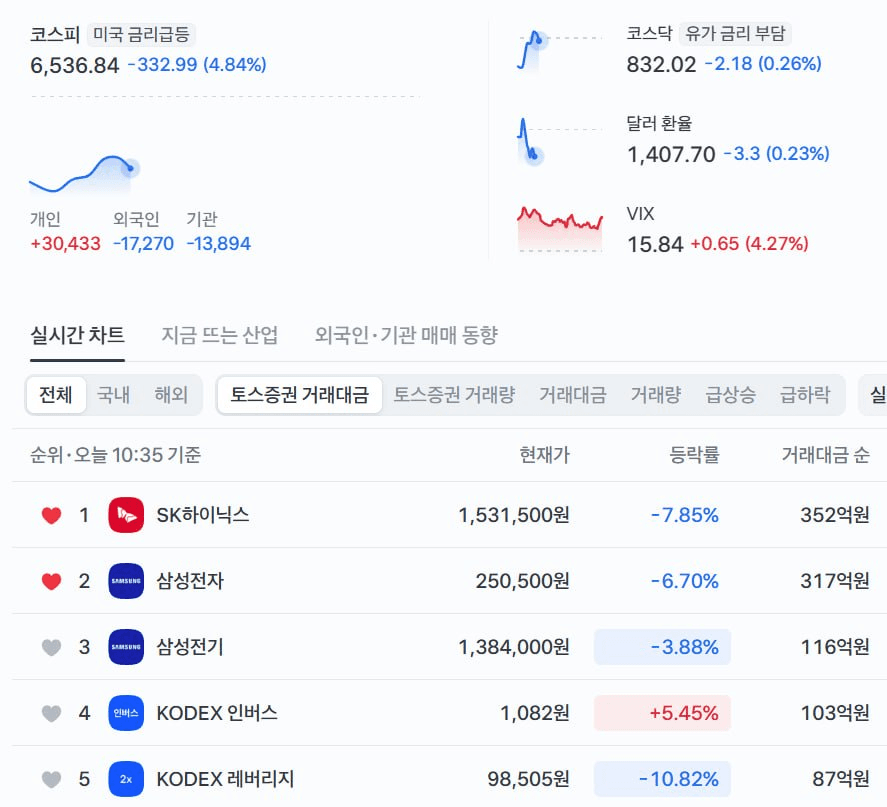The image size is (887, 807).
Task: Click the 현재가 column header
Action: pos(544,455)
